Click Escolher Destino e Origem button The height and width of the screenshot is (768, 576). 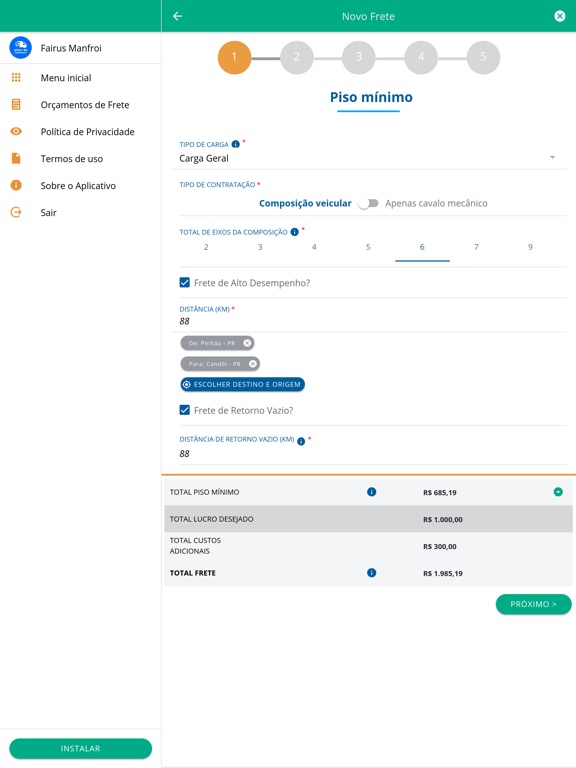(242, 384)
